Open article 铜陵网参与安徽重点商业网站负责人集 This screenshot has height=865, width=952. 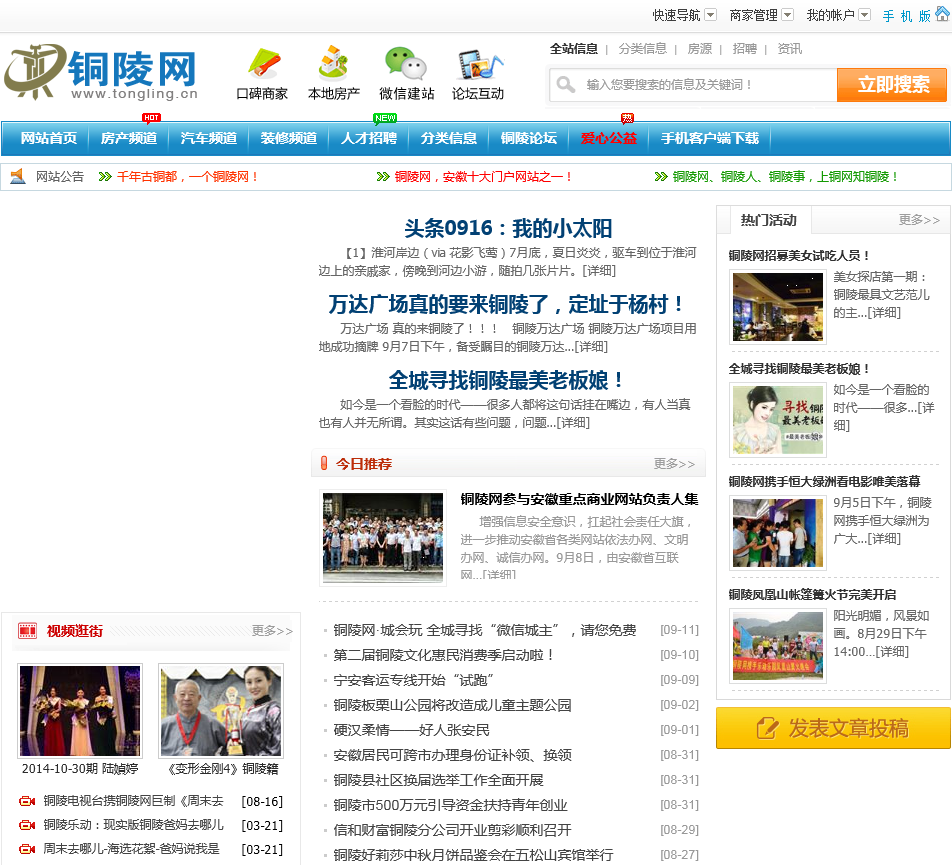click(579, 499)
